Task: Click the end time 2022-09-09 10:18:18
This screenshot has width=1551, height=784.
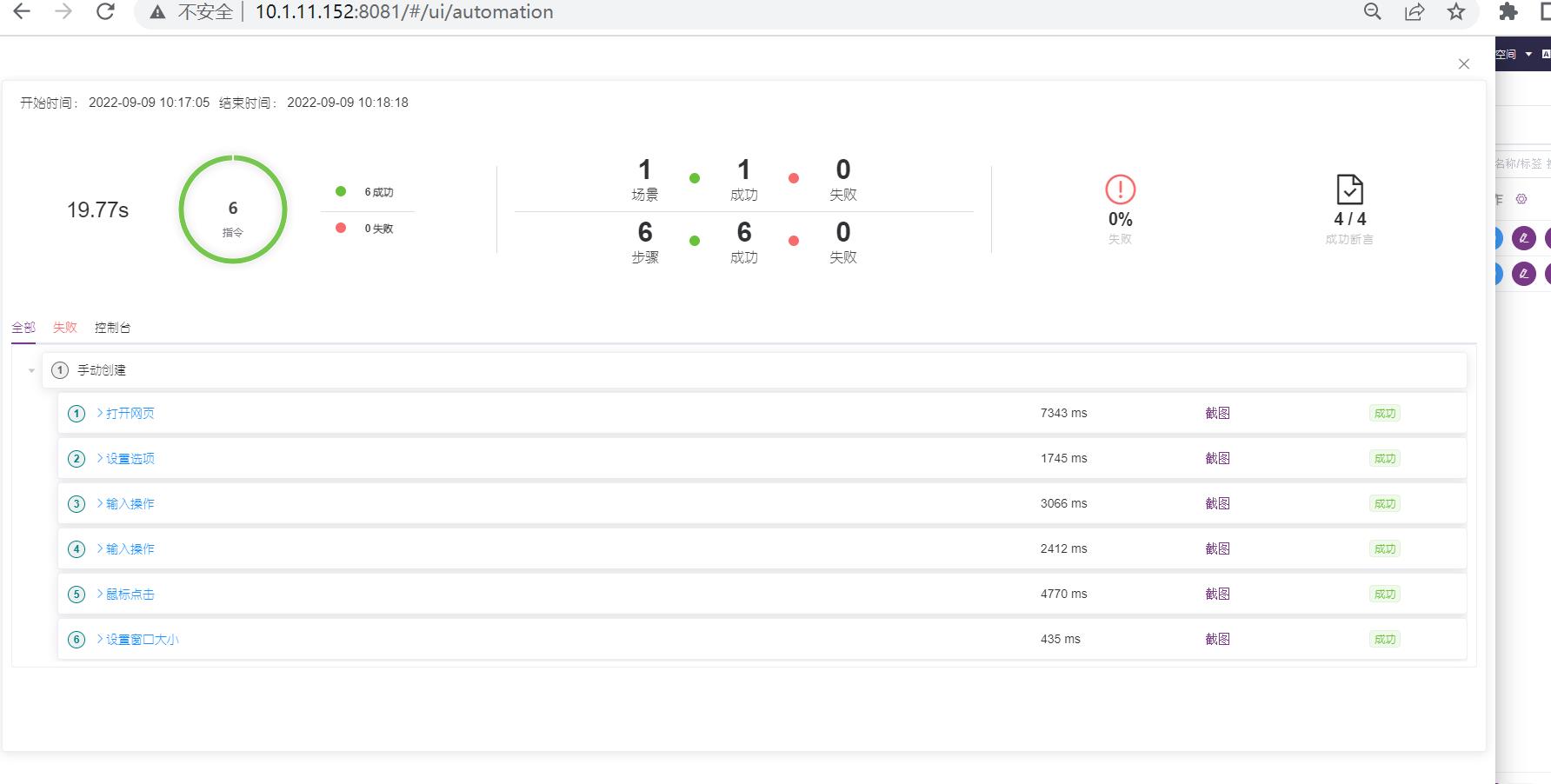Action: click(x=348, y=103)
